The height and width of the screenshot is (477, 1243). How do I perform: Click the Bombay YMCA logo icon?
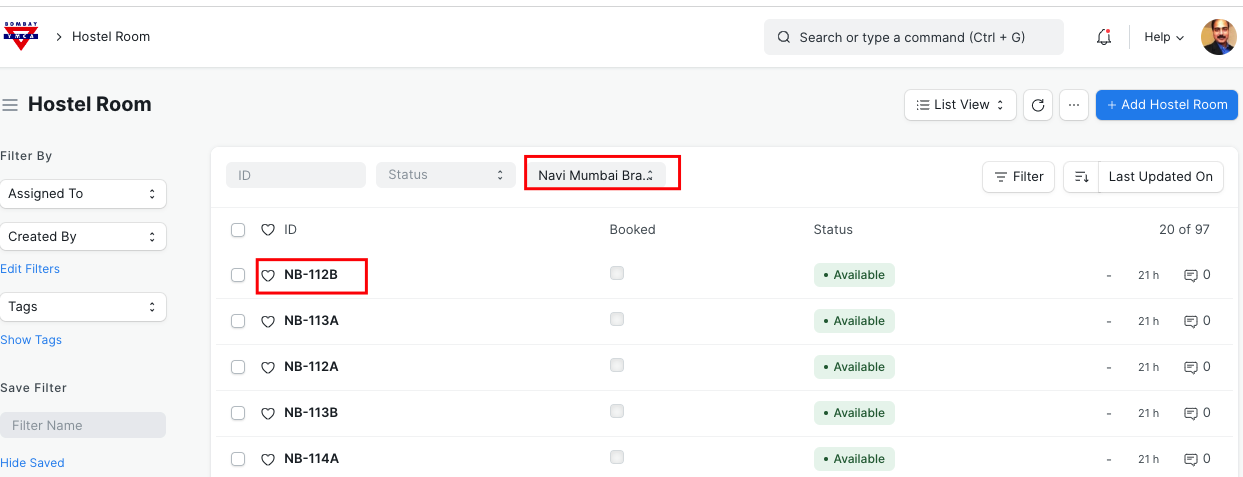tap(21, 36)
